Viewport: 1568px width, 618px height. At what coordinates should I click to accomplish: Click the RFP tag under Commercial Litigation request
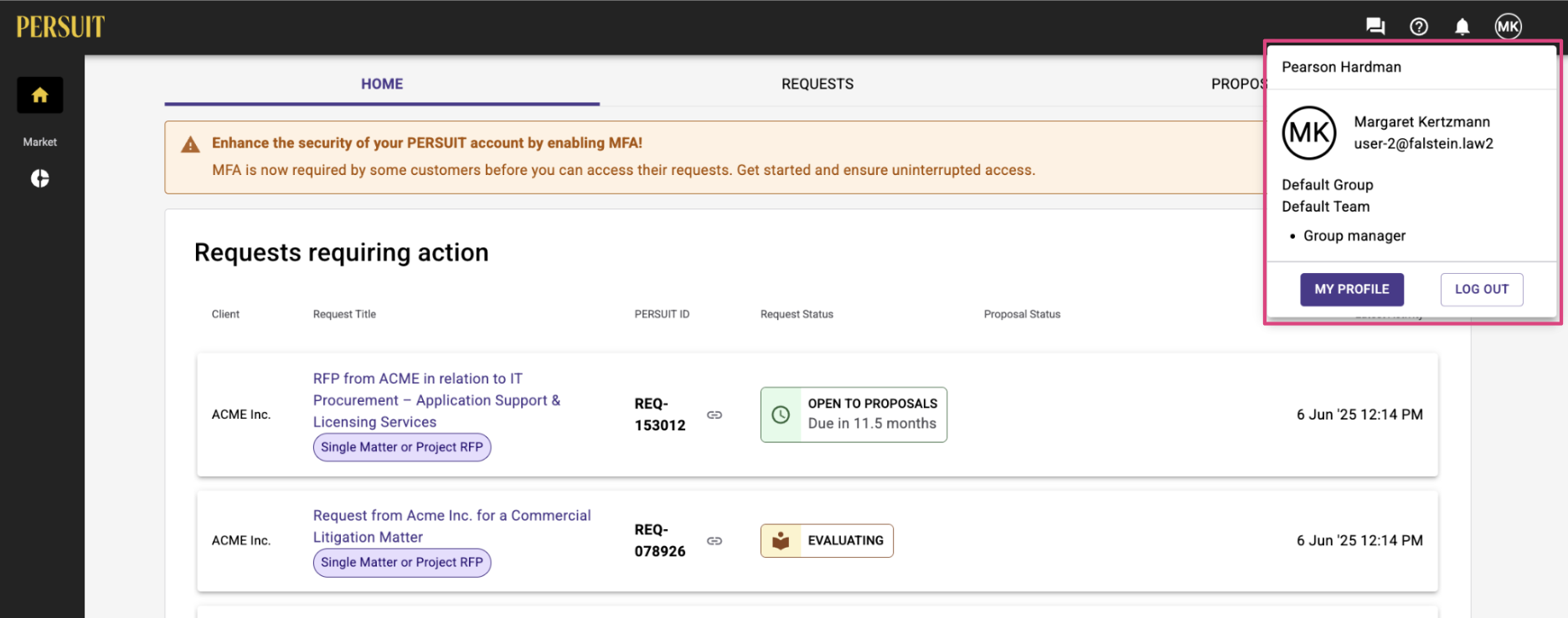[402, 563]
